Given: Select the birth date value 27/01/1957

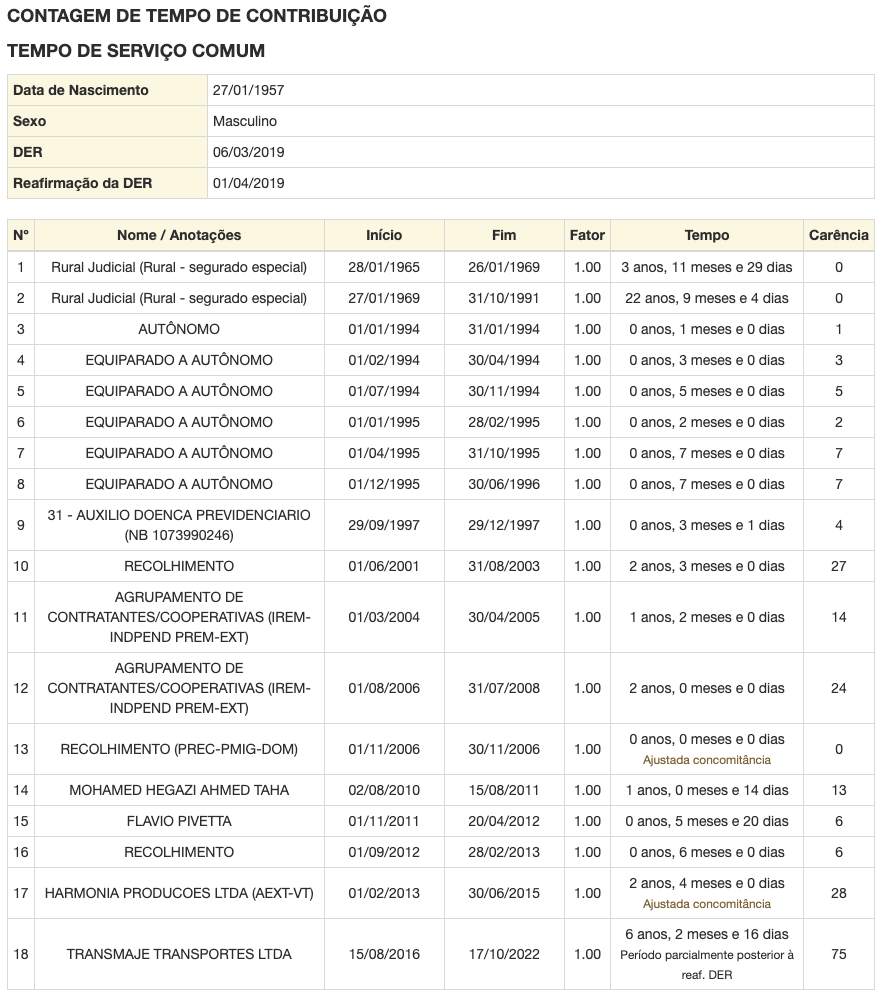Looking at the screenshot, I should pyautogui.click(x=248, y=90).
